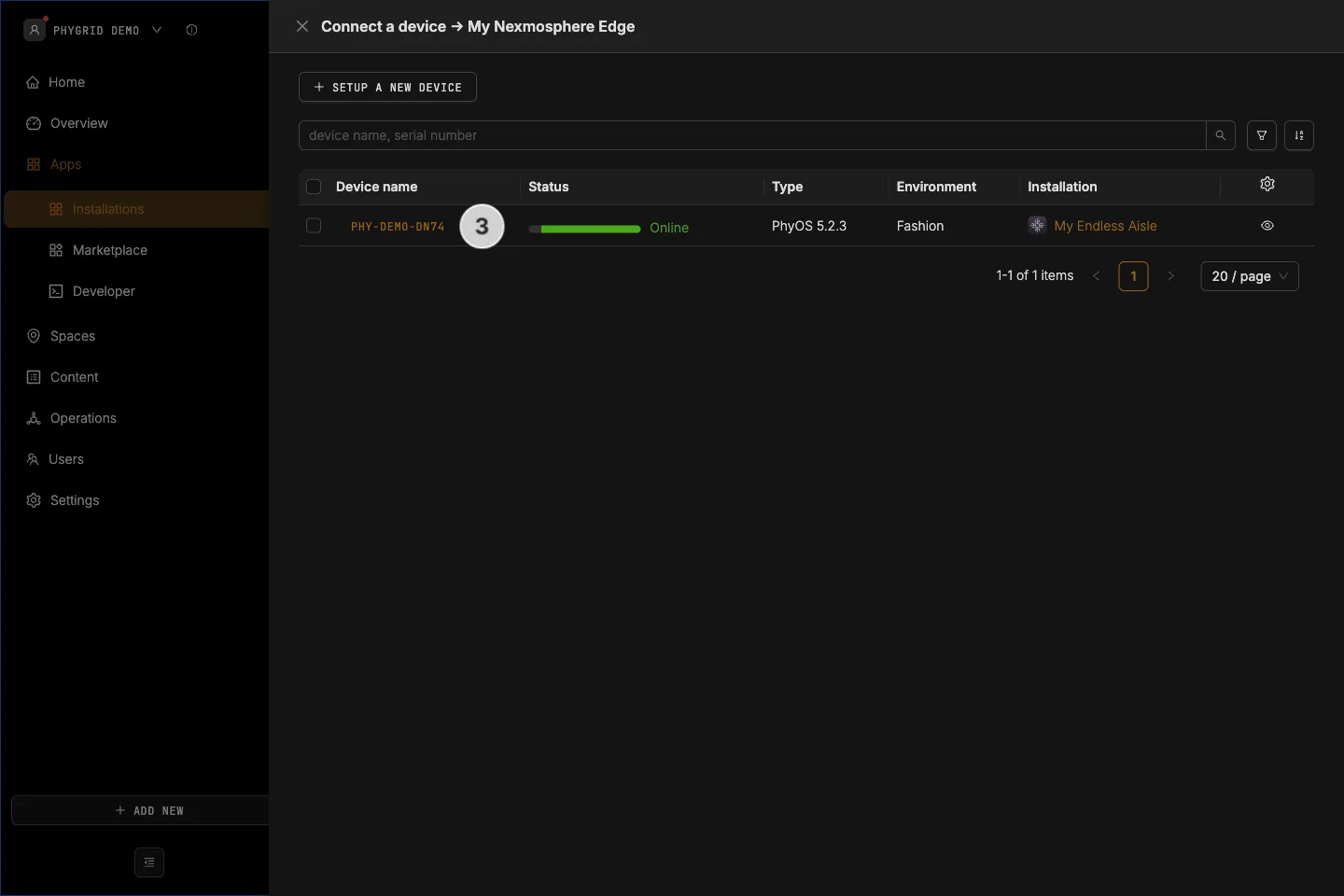Click the Device name column header
This screenshot has height=896, width=1344.
[376, 187]
